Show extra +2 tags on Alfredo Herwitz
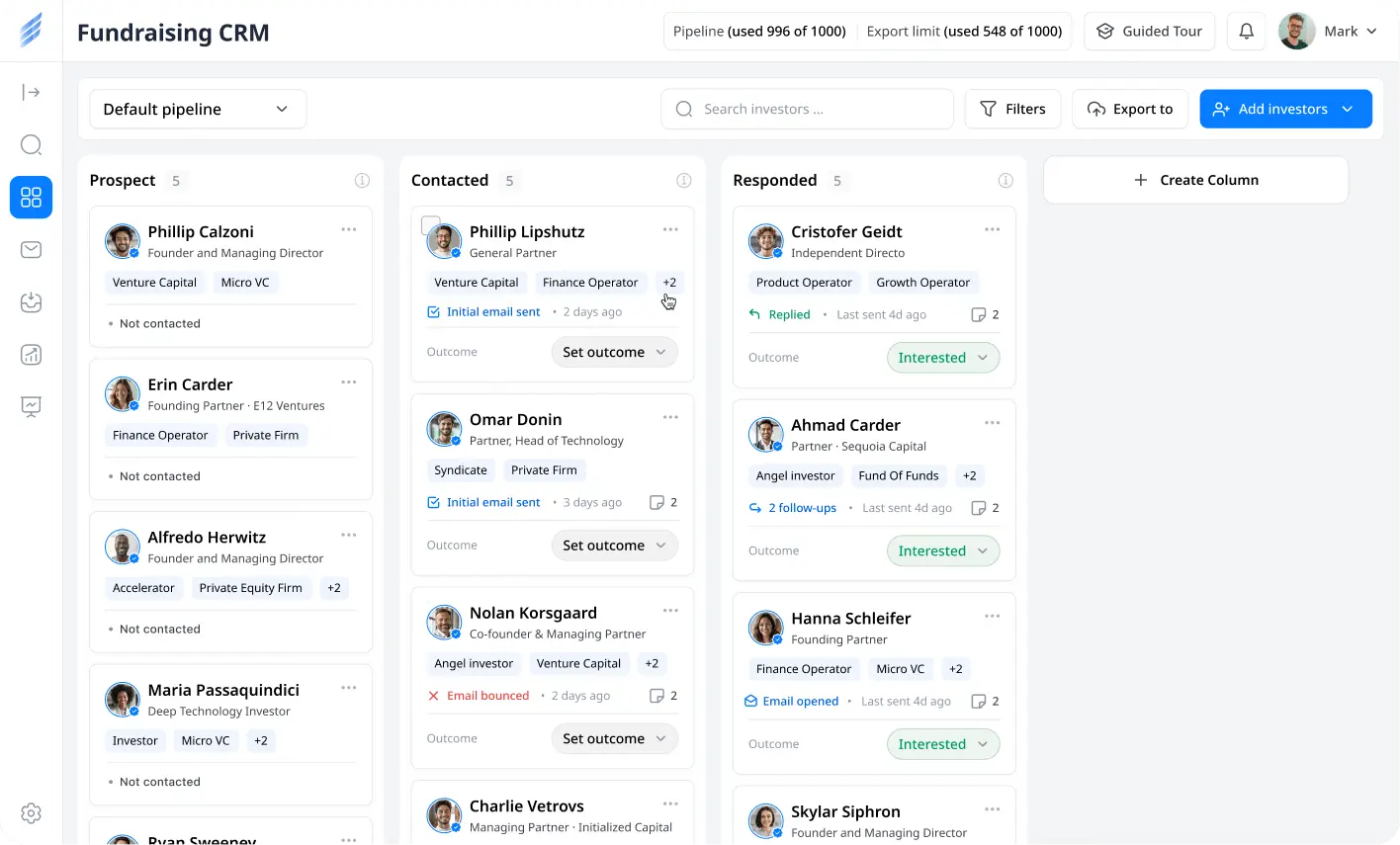Viewport: 1400px width, 845px height. [334, 588]
